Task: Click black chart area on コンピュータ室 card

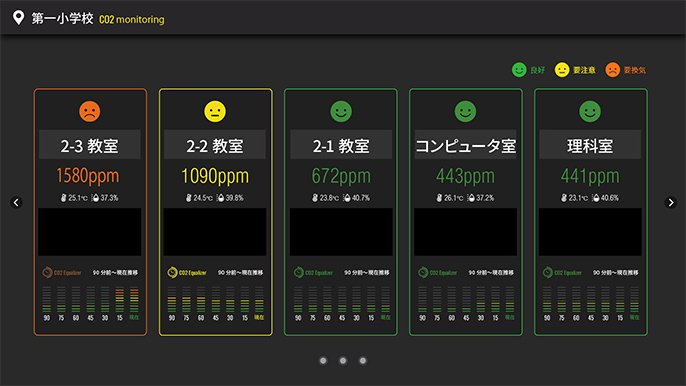Action: click(x=466, y=232)
